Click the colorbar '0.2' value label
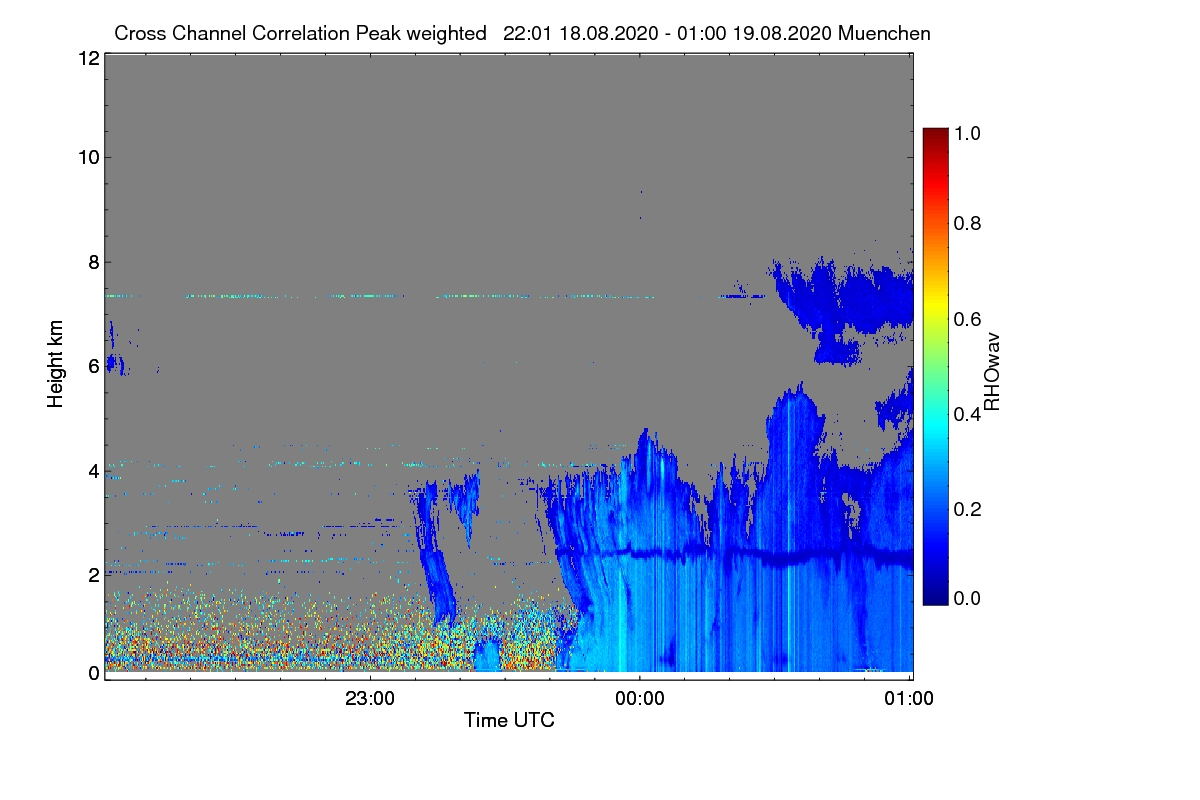The width and height of the screenshot is (1200, 800). [x=966, y=509]
